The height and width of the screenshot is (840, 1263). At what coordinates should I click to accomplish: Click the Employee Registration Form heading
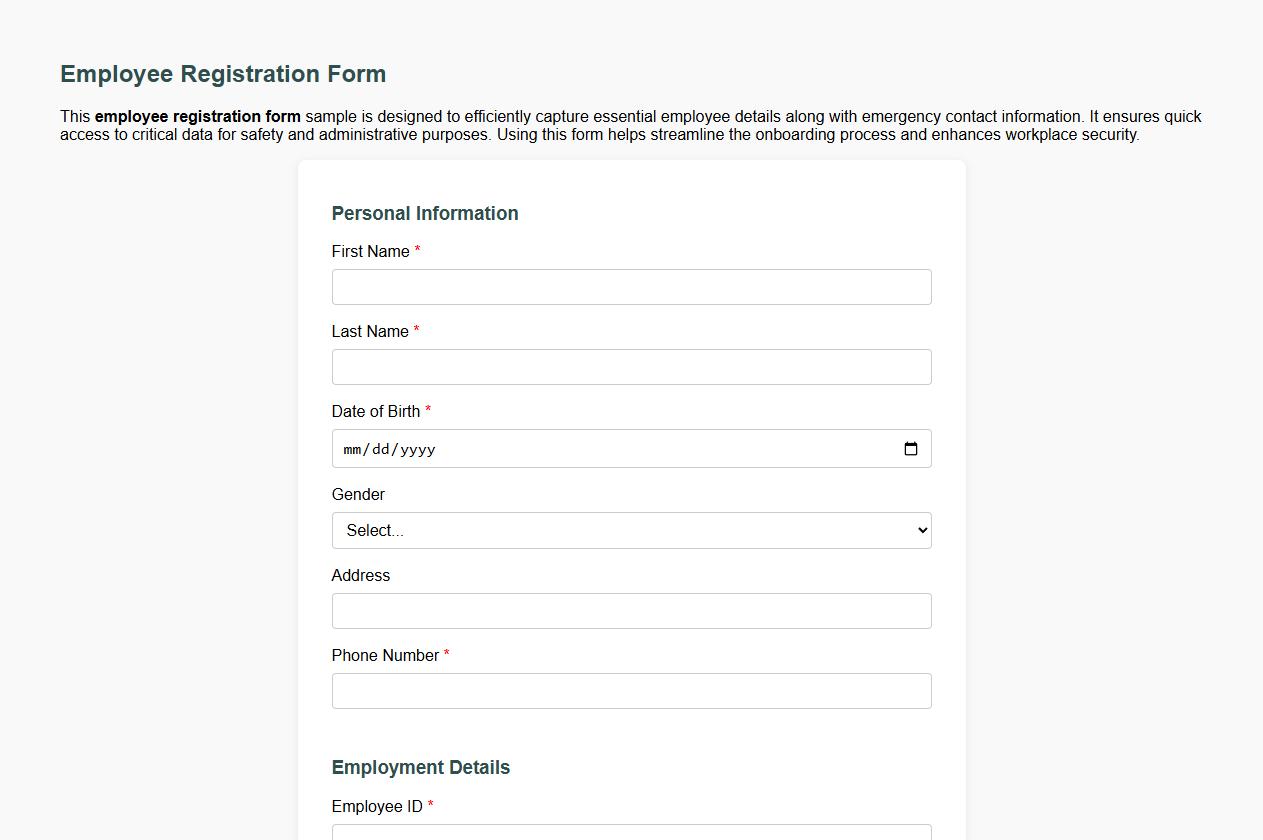coord(222,74)
